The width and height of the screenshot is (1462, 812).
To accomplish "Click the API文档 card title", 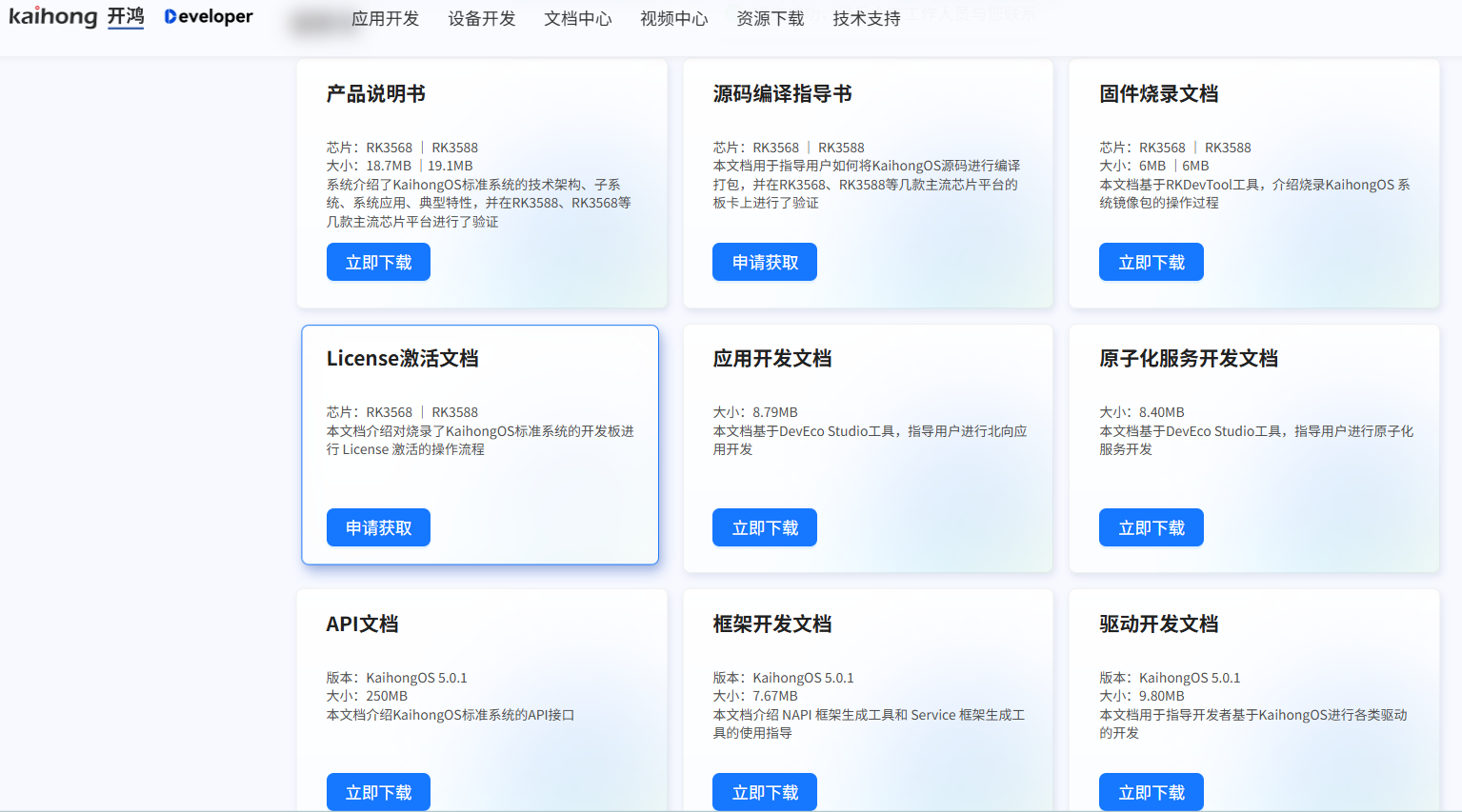I will click(362, 624).
